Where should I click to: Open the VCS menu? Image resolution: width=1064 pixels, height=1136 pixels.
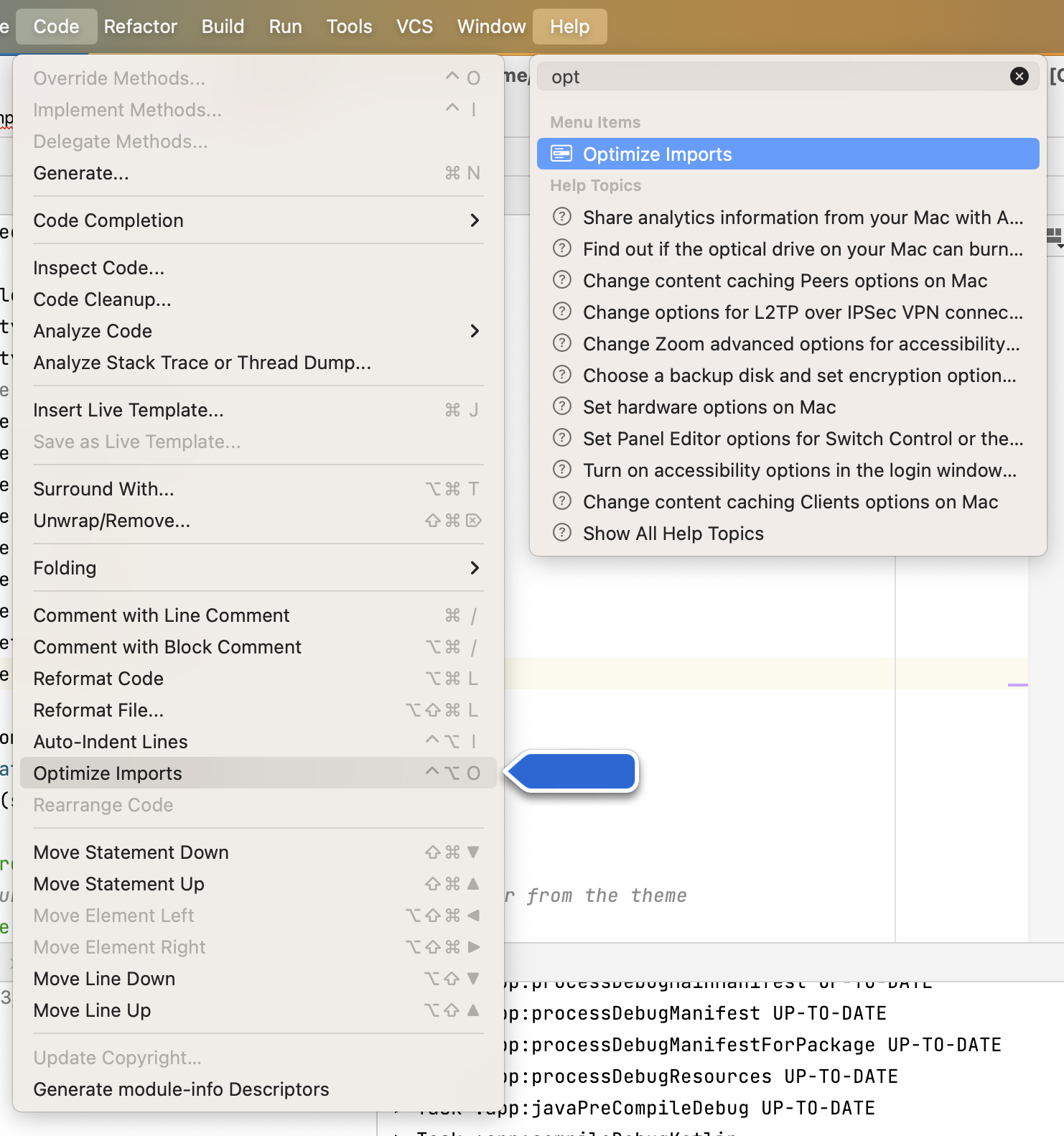coord(414,27)
